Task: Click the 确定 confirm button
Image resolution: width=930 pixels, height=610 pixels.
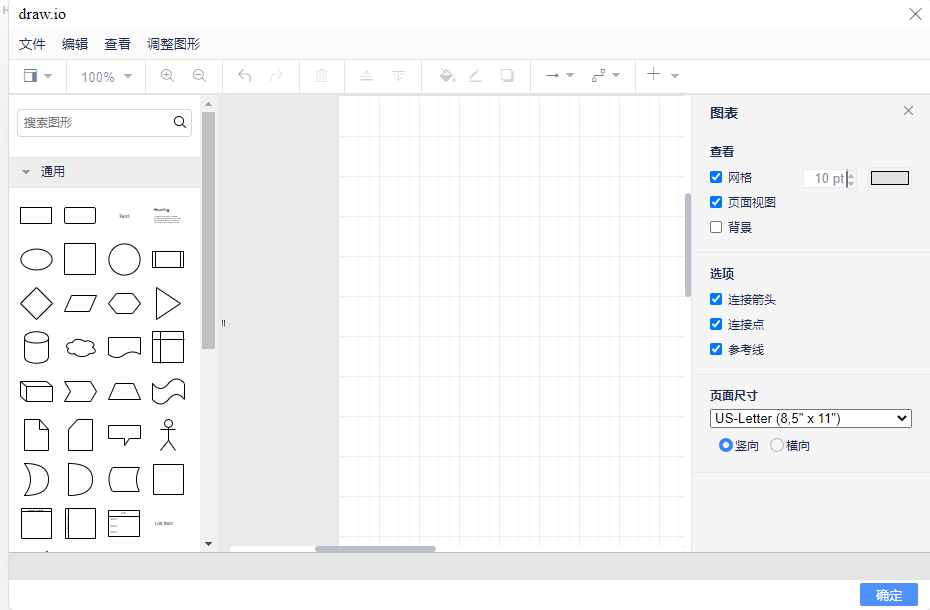Action: (x=888, y=595)
